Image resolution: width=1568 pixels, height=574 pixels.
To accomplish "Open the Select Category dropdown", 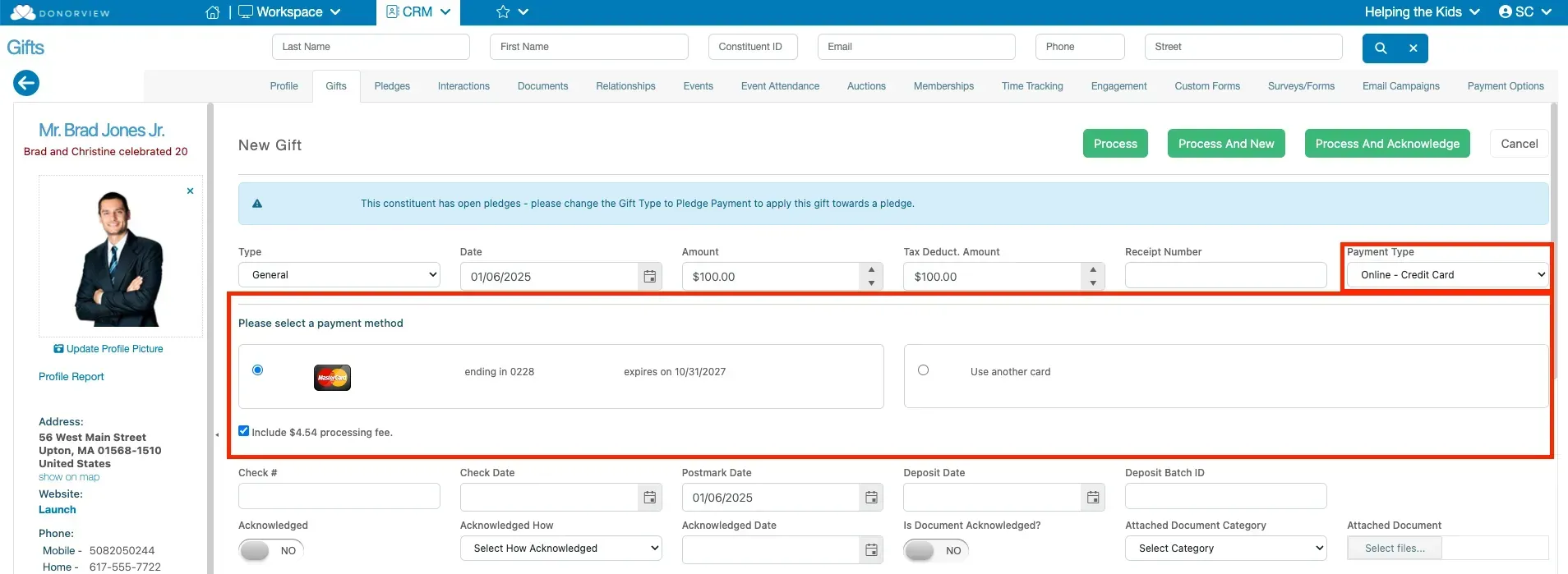I will pyautogui.click(x=1226, y=549).
